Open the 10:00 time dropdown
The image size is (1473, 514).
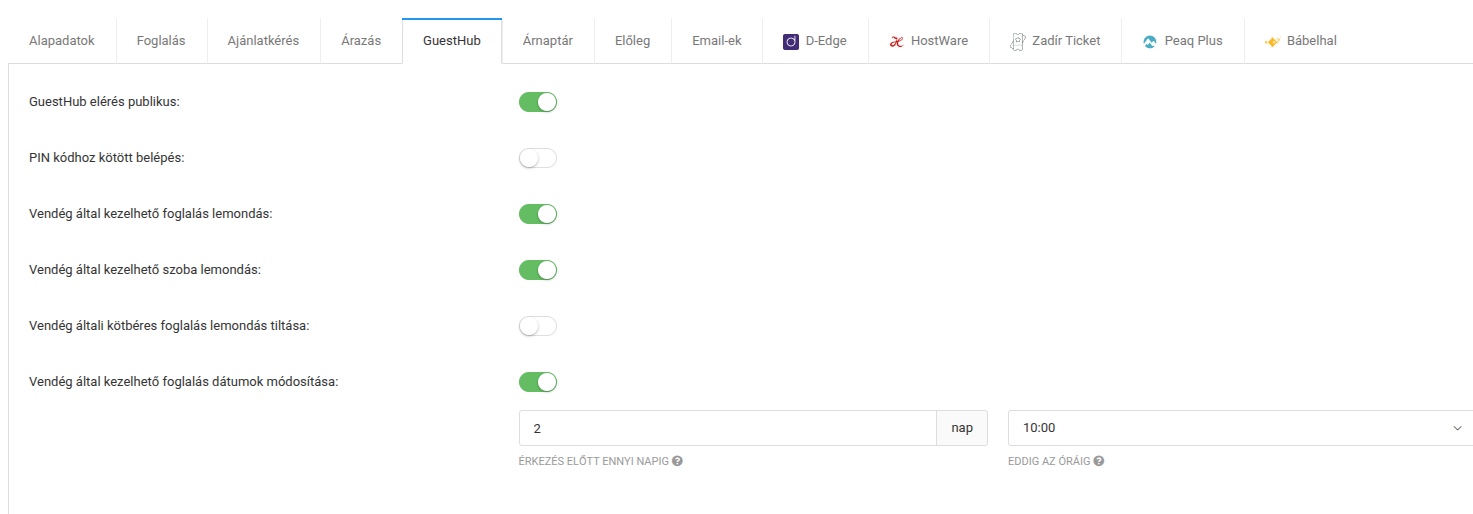click(x=1240, y=428)
